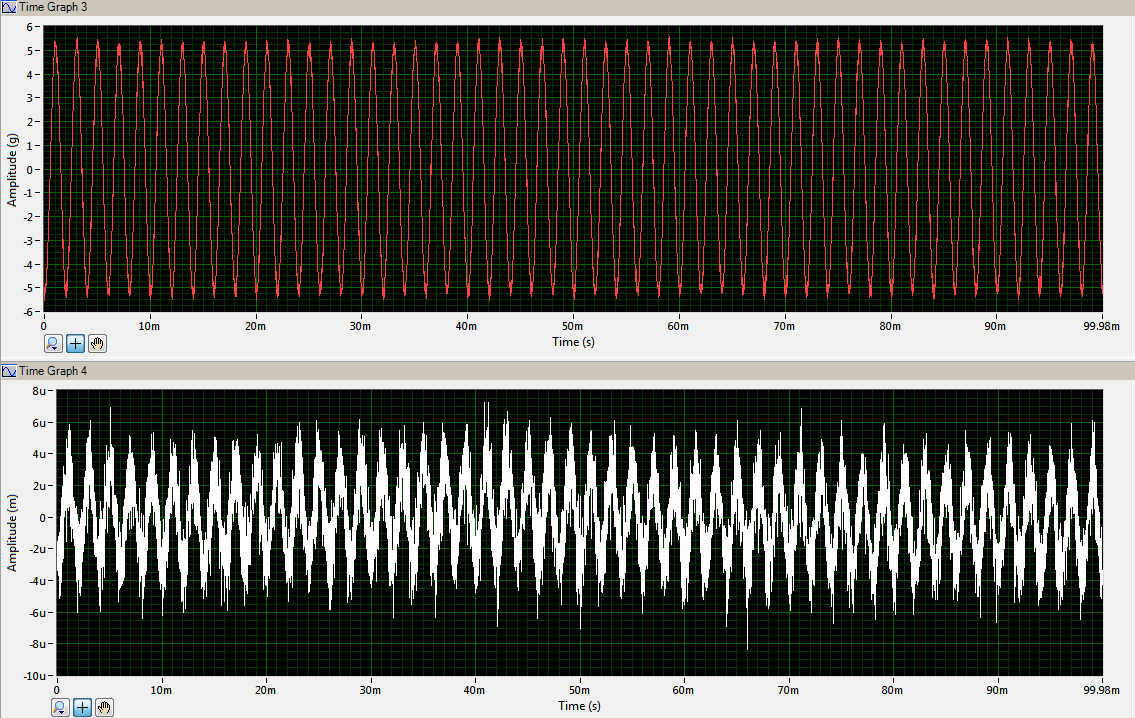Click the Time Graph 4 title text

click(53, 371)
